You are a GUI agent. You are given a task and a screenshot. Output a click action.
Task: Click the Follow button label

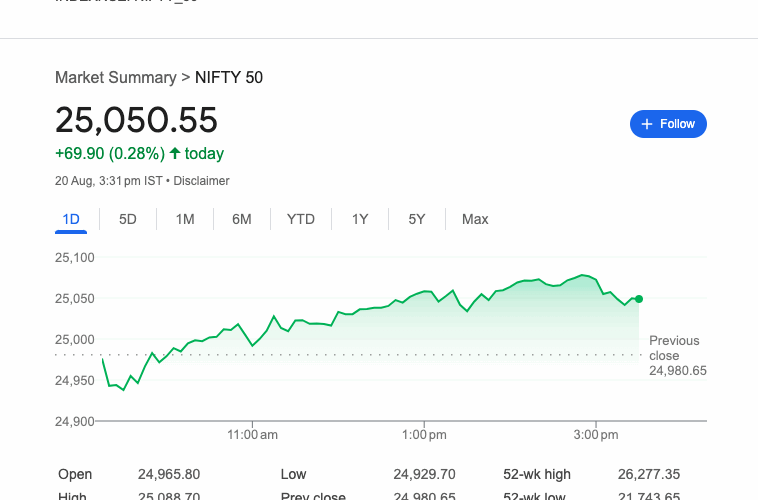click(x=677, y=124)
